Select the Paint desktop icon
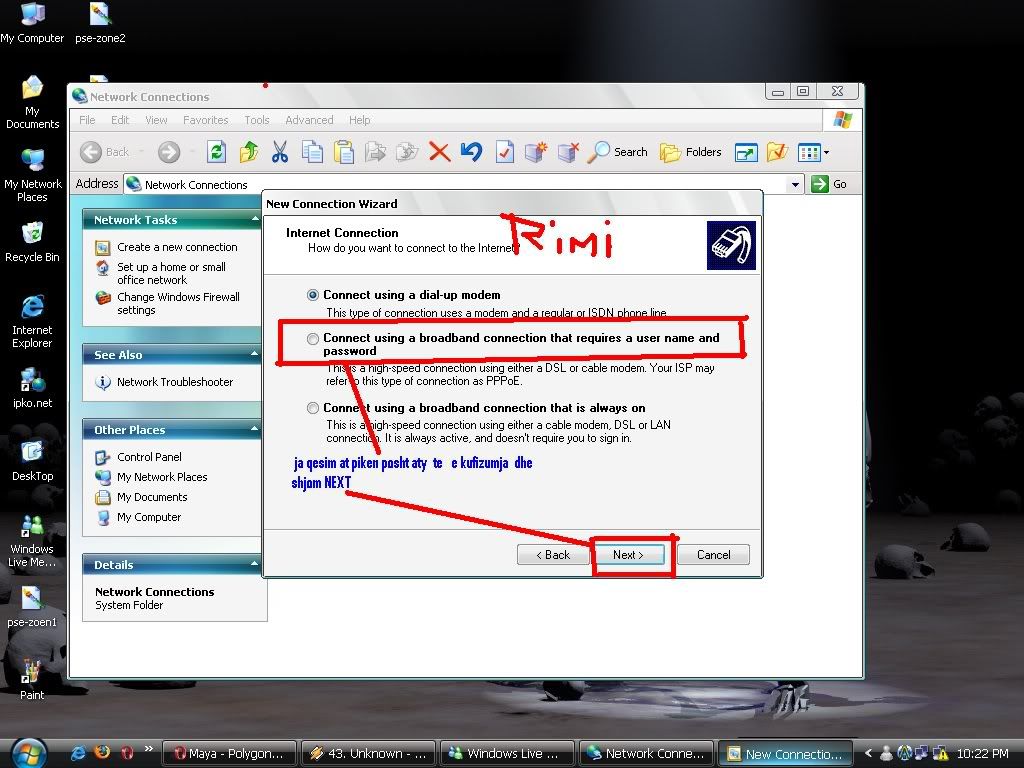1024x768 pixels. [x=32, y=680]
